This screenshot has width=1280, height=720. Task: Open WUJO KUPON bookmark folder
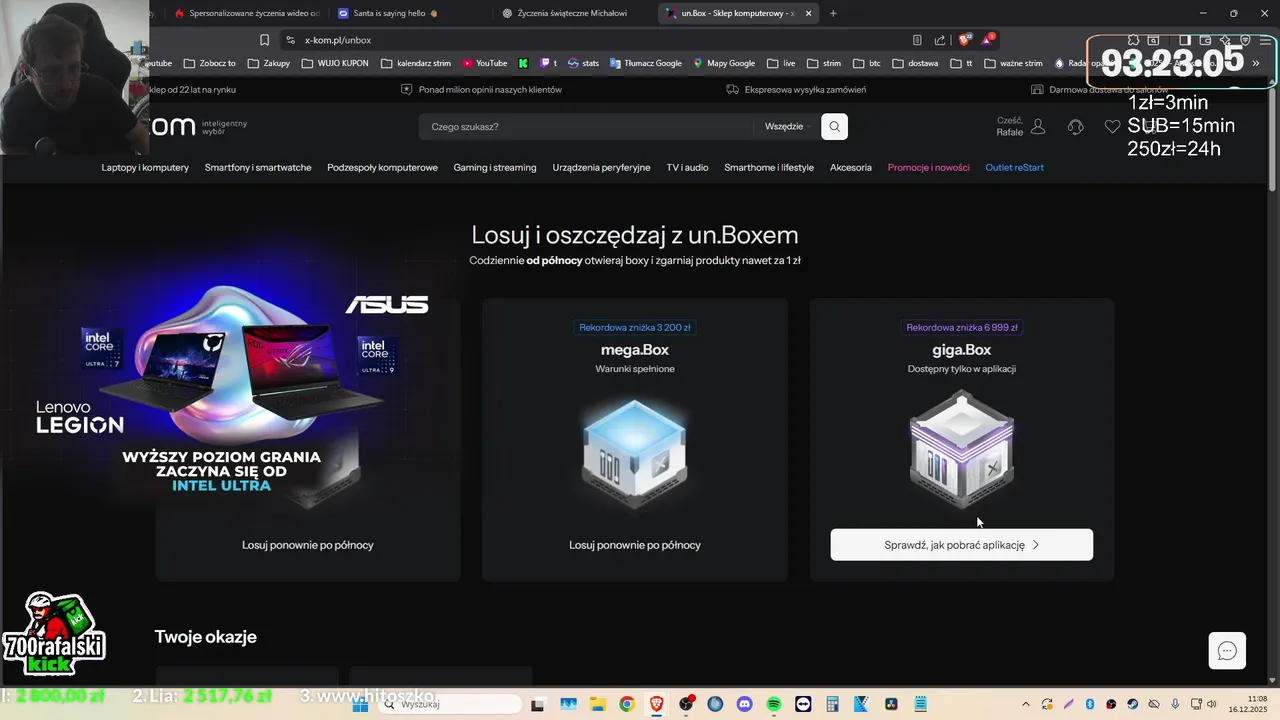[x=335, y=63]
